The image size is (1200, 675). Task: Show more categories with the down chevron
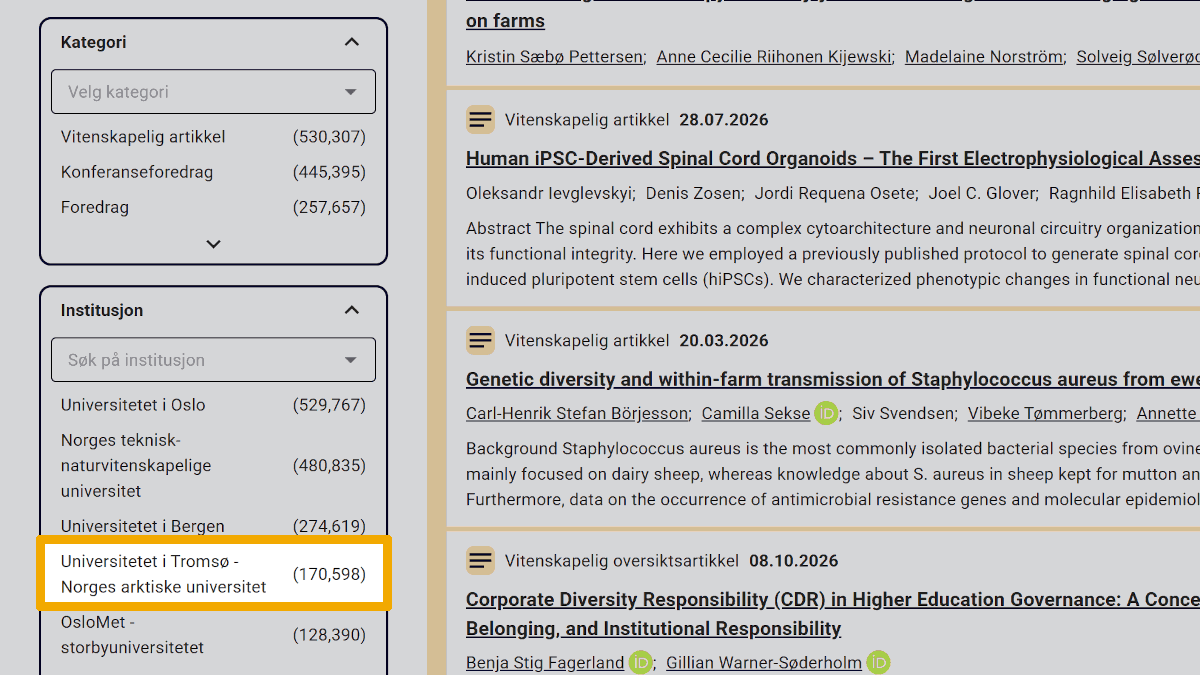(x=213, y=243)
